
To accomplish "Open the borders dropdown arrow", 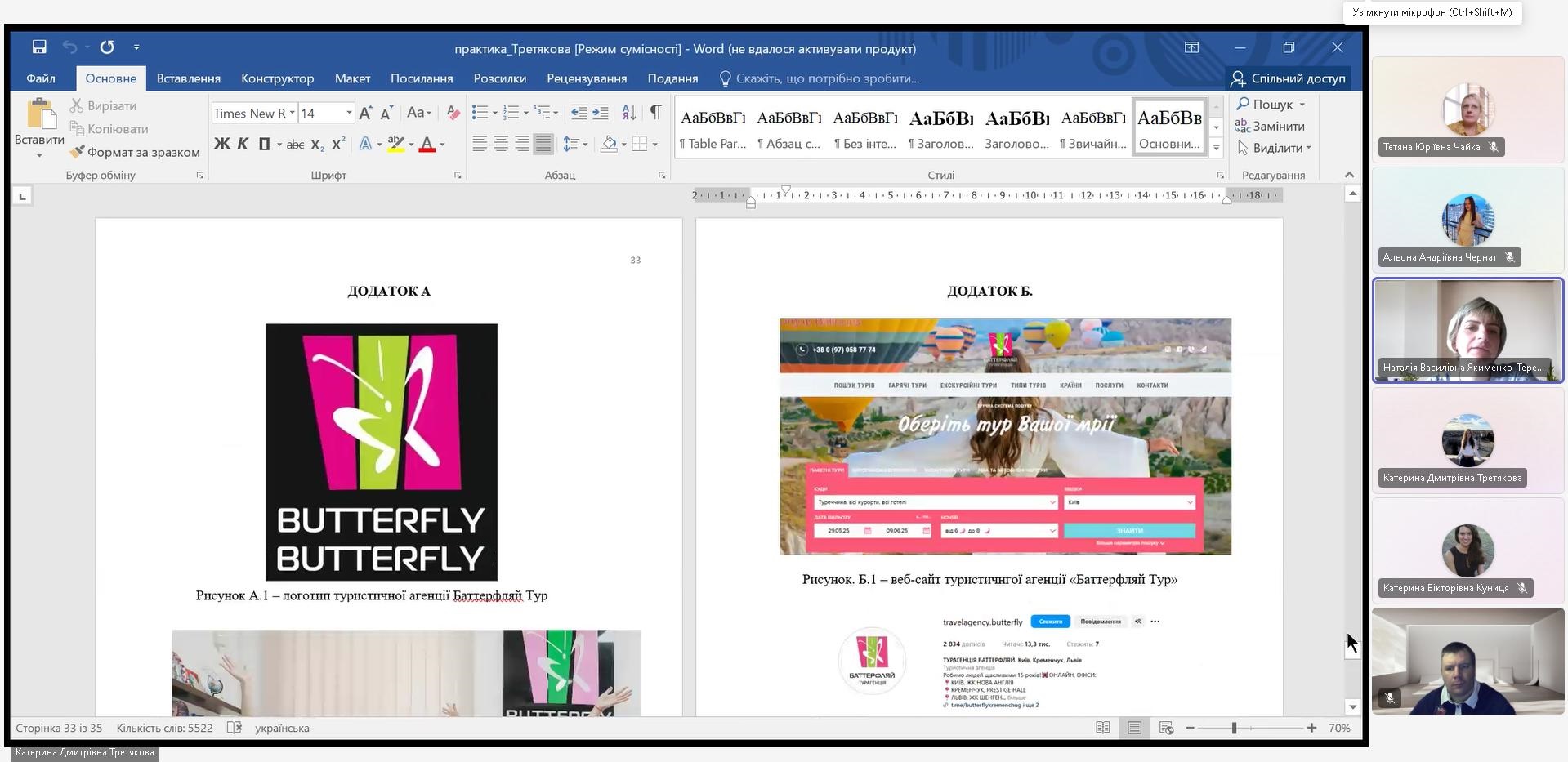I will [x=655, y=145].
